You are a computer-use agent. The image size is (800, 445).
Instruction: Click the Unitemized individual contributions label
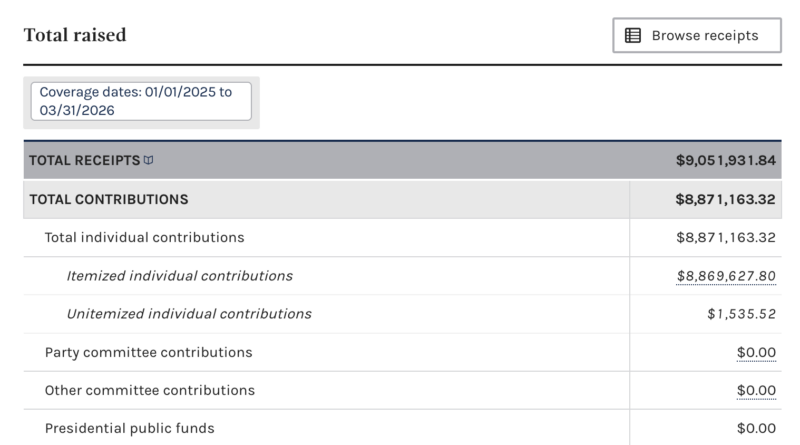pyautogui.click(x=189, y=314)
